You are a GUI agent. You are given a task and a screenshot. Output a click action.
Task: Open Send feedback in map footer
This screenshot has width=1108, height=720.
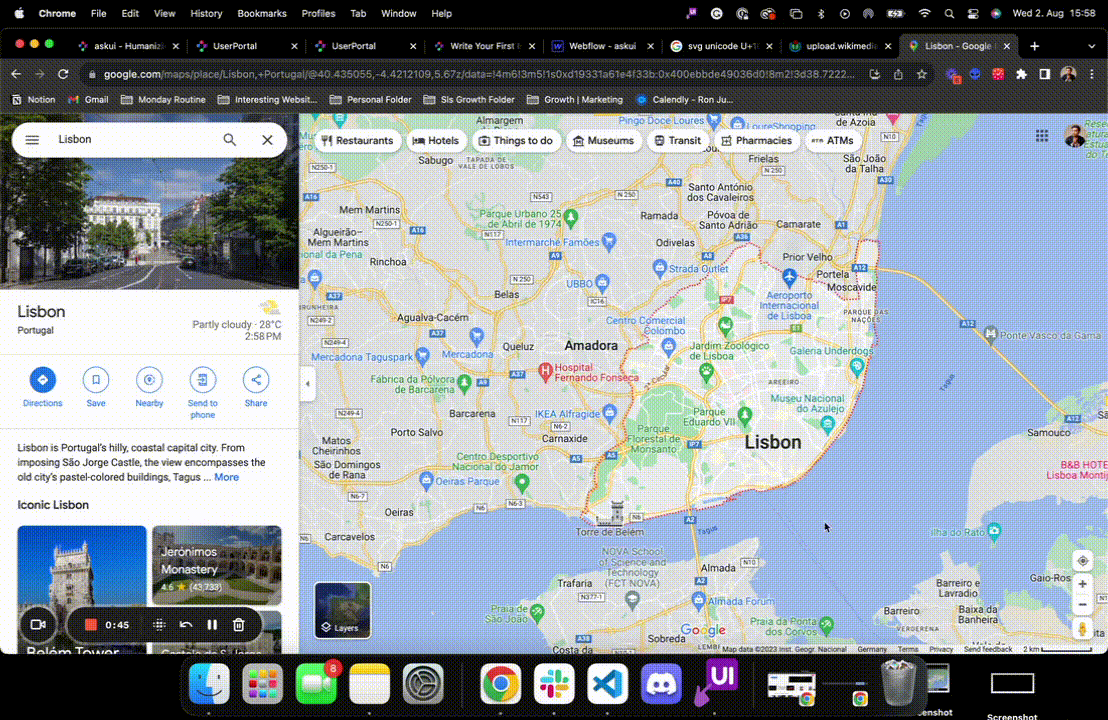click(x=988, y=649)
